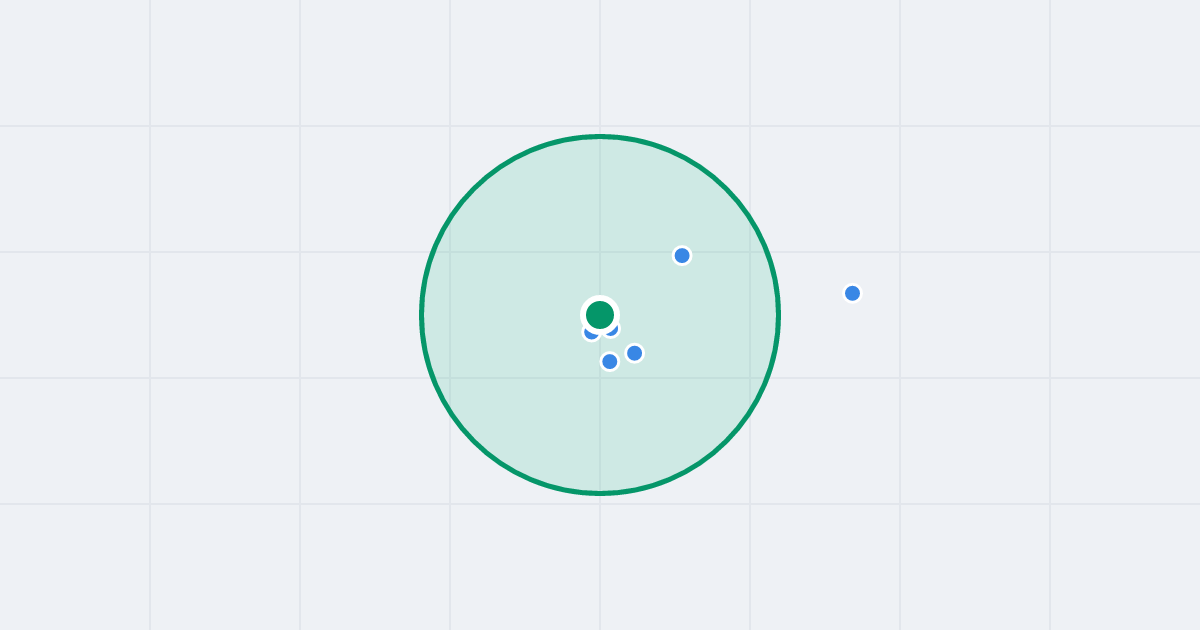
Task: Select the green center marker
Action: (600, 315)
